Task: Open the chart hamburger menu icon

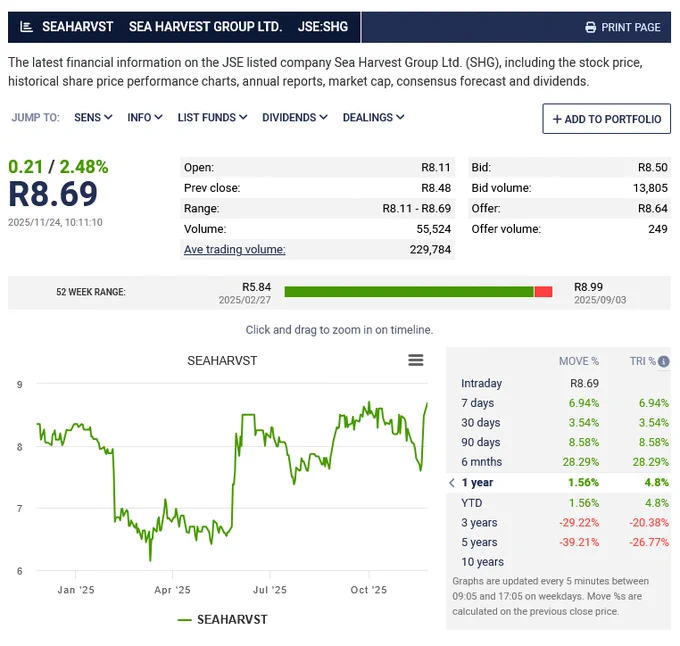Action: [415, 360]
